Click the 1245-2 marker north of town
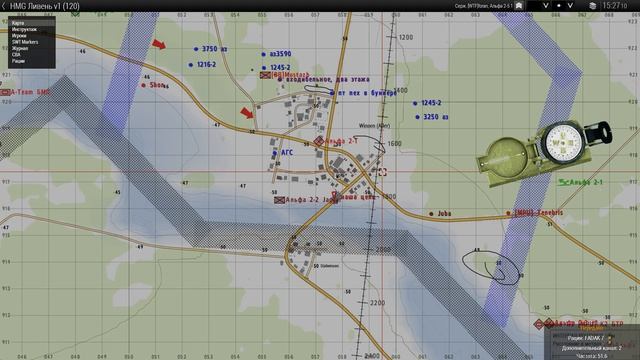This screenshot has height=360, width=640. tap(264, 68)
